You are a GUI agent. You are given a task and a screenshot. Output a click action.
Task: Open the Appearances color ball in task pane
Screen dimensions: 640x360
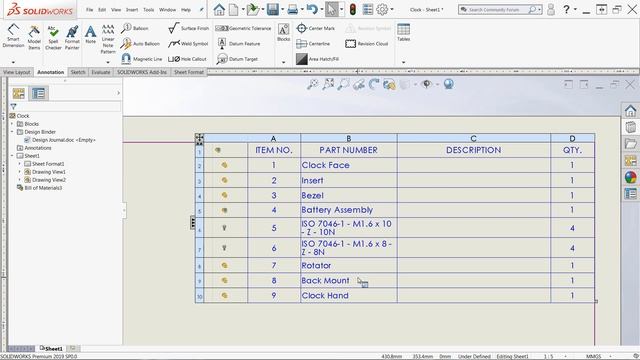pos(631,177)
